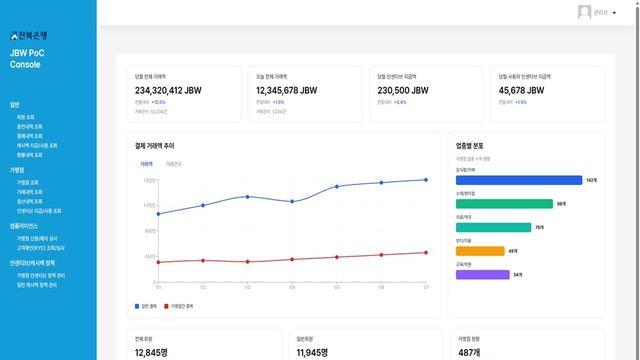Click the orange bar showing 49개
The height and width of the screenshot is (360, 640).
click(480, 251)
